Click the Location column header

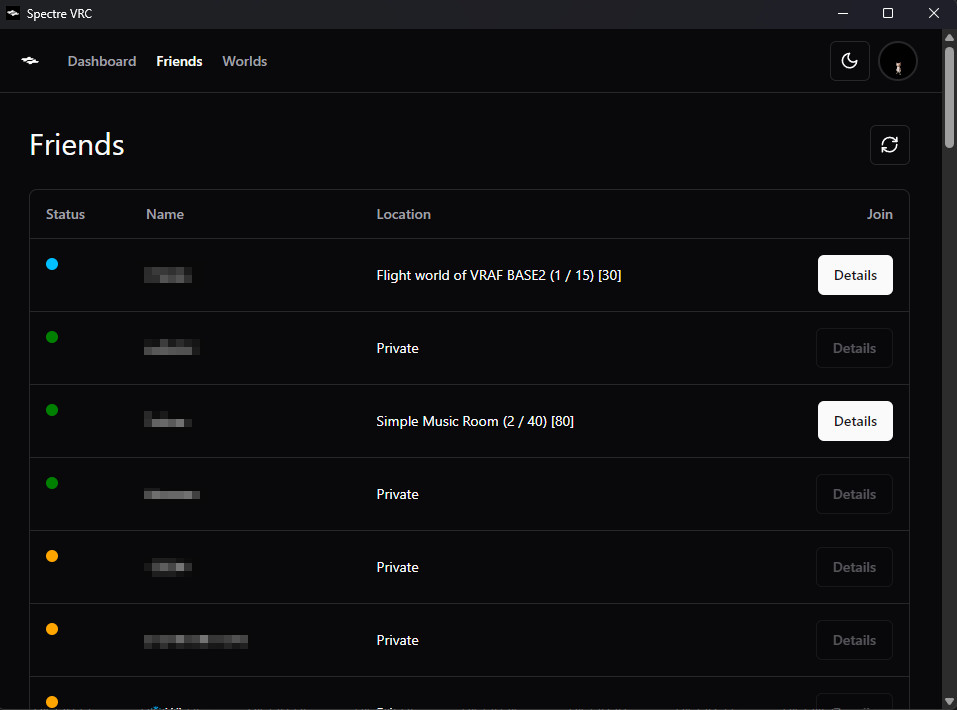pos(403,214)
